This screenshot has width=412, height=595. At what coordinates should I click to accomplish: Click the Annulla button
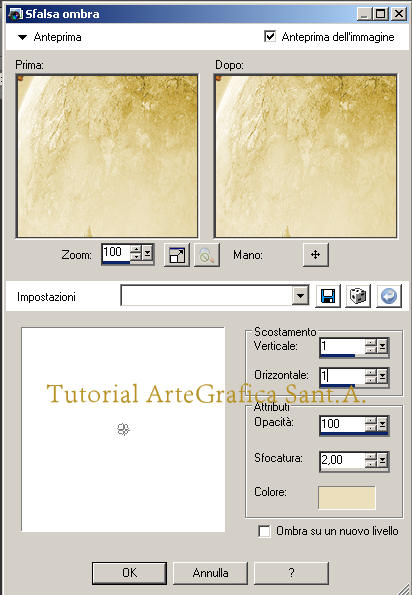point(210,573)
